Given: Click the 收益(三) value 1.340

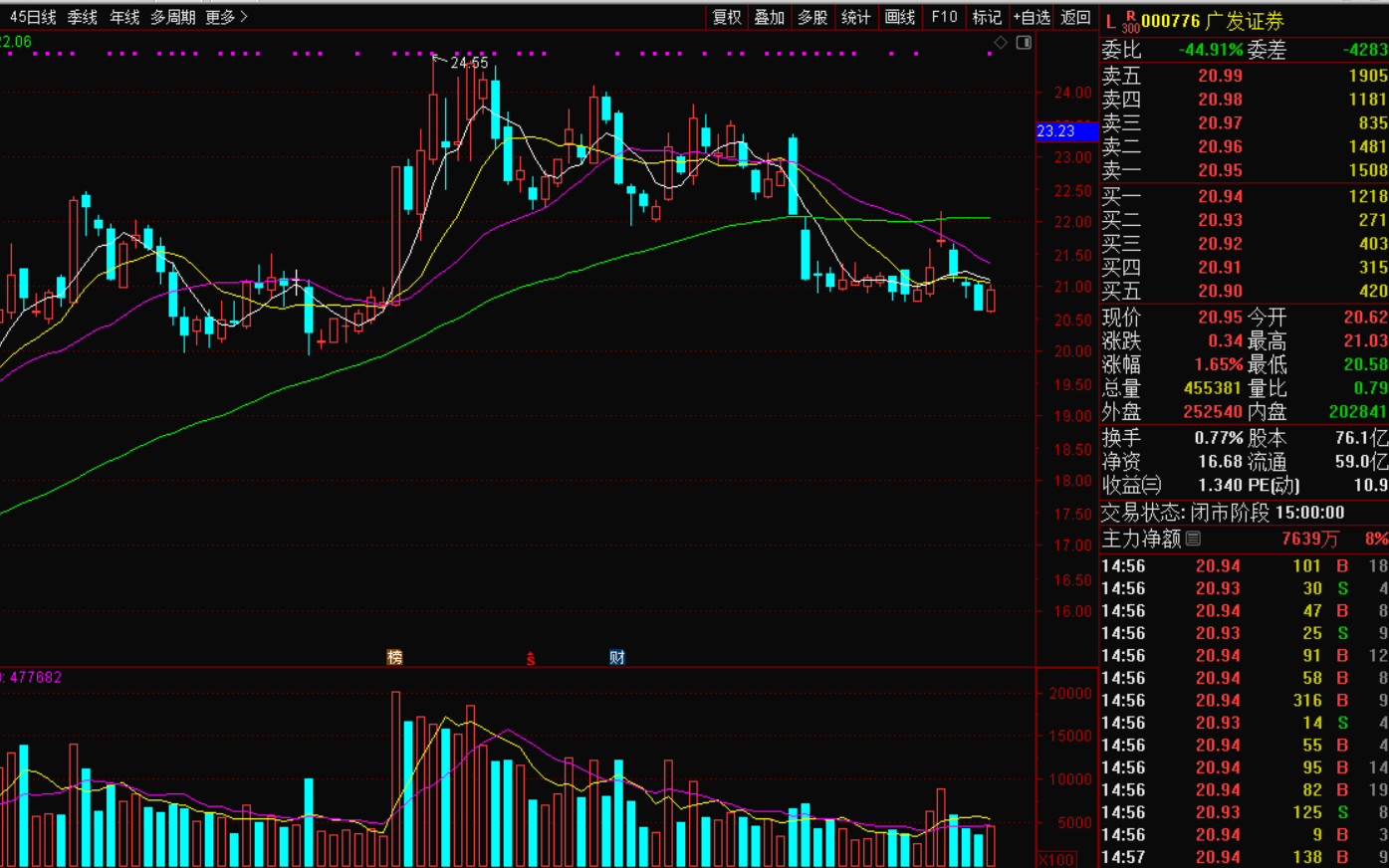Looking at the screenshot, I should click(x=1220, y=486).
